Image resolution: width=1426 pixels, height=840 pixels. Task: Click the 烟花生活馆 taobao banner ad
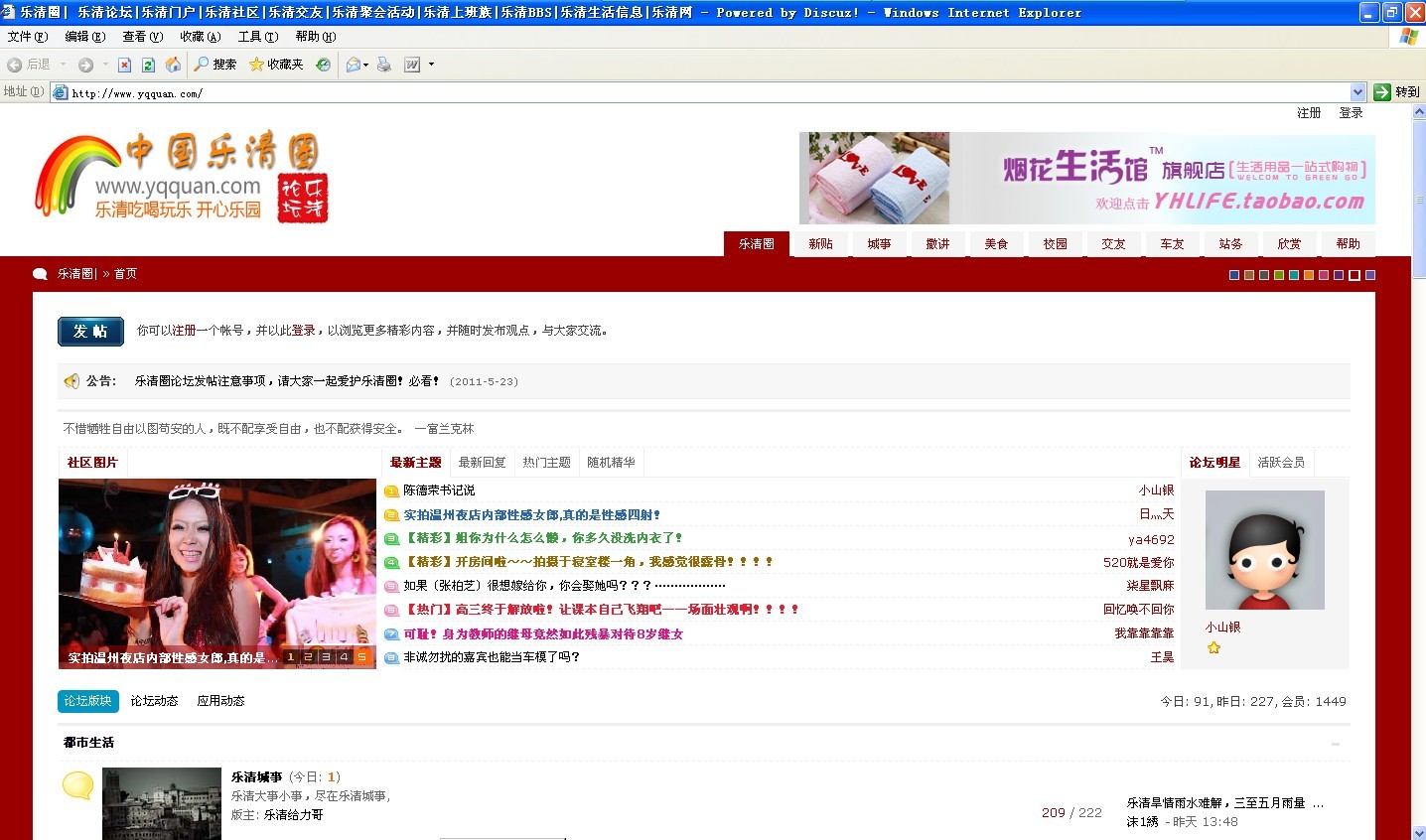pyautogui.click(x=1087, y=179)
